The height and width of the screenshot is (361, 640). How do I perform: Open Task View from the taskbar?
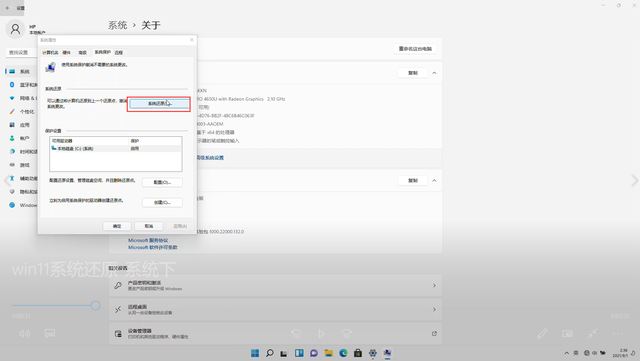coord(284,353)
